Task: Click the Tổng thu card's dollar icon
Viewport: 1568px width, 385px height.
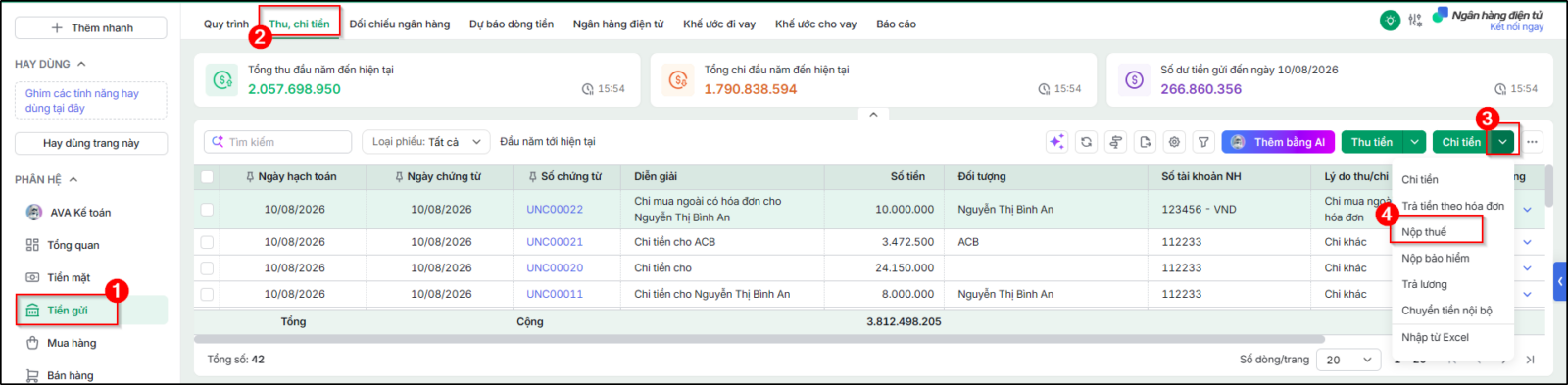Action: [x=222, y=79]
